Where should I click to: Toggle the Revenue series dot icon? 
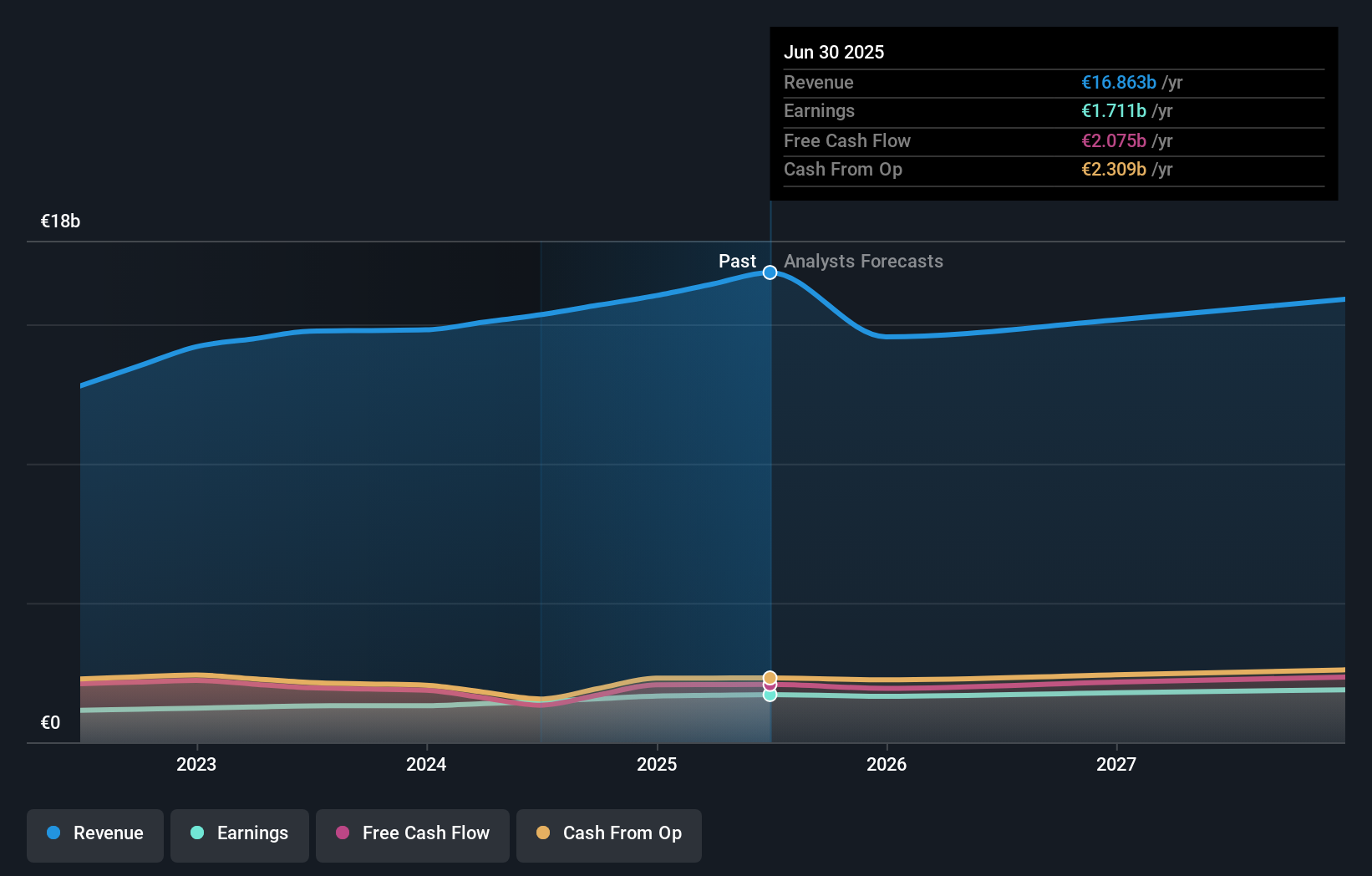tap(52, 833)
